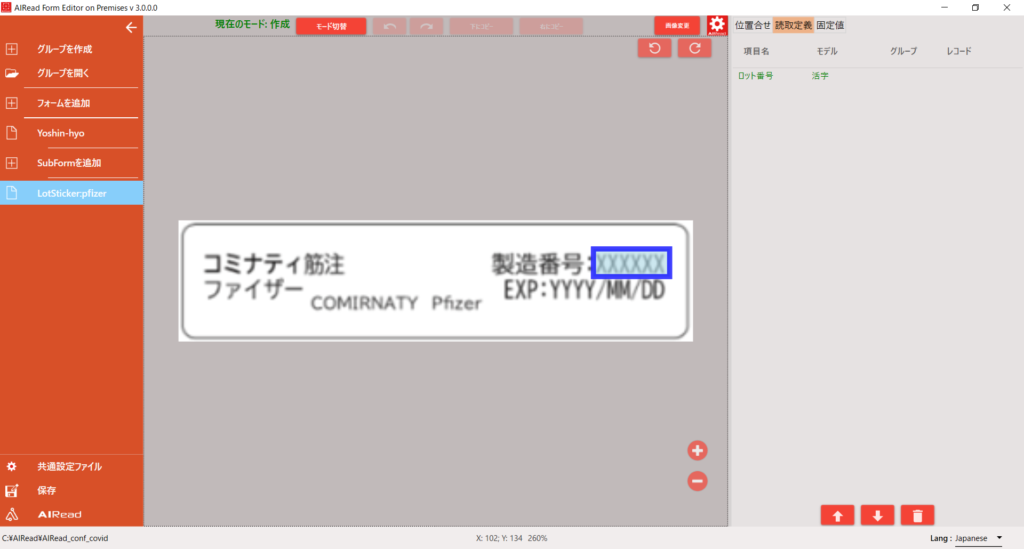Click the 項目名 column header
Screen dimensions: 1024x549
pos(756,51)
